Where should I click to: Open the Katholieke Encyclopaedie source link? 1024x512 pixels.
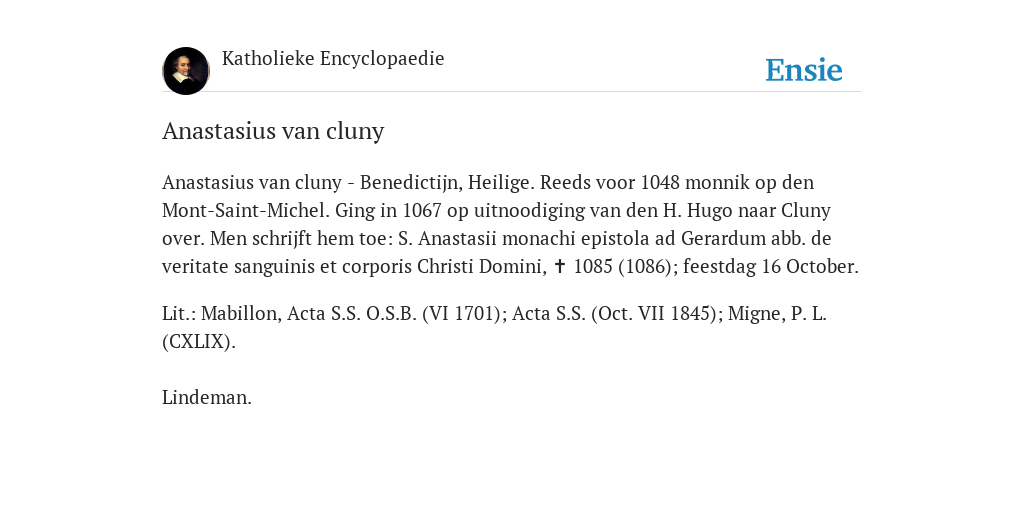point(333,58)
